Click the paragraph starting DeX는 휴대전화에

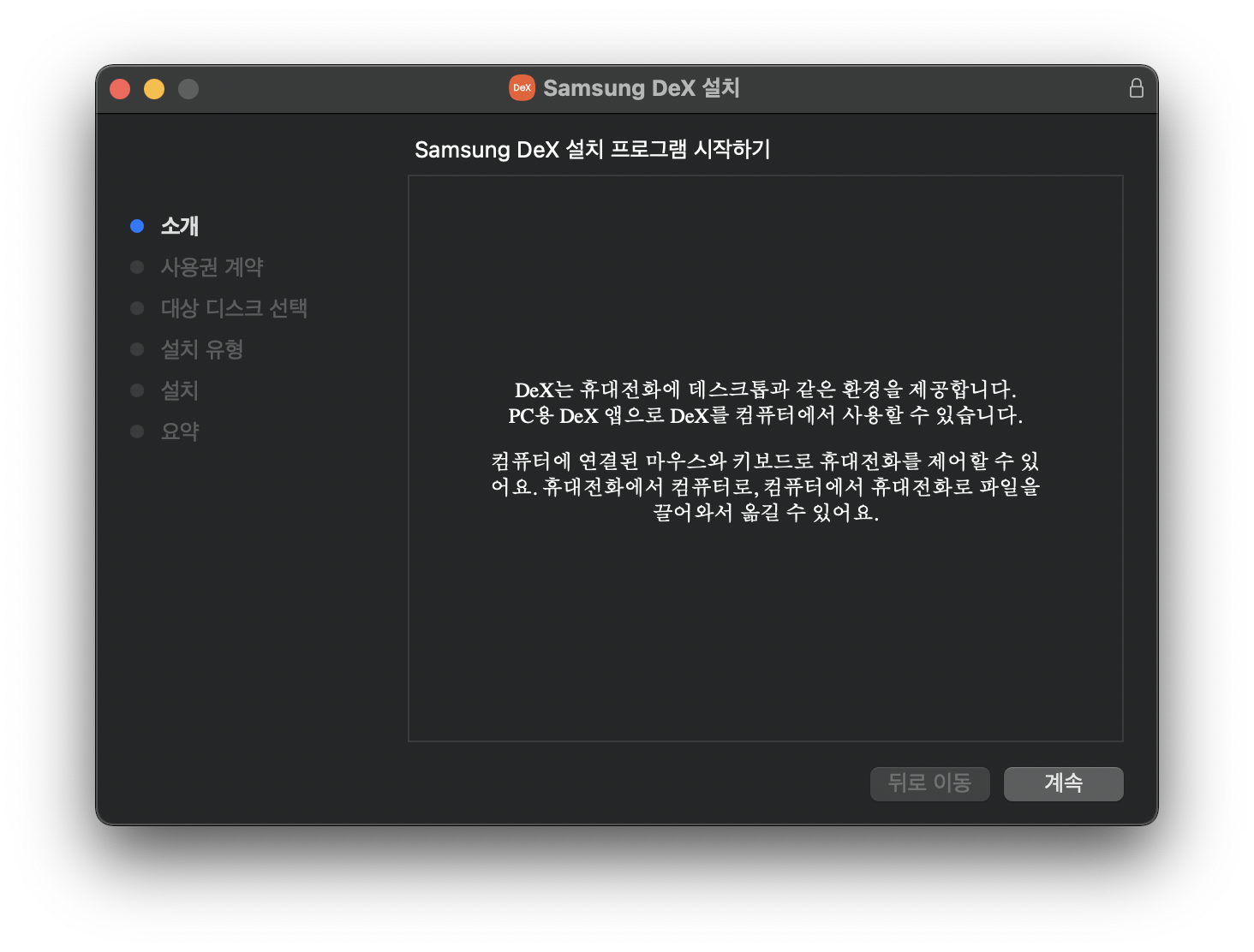click(765, 402)
